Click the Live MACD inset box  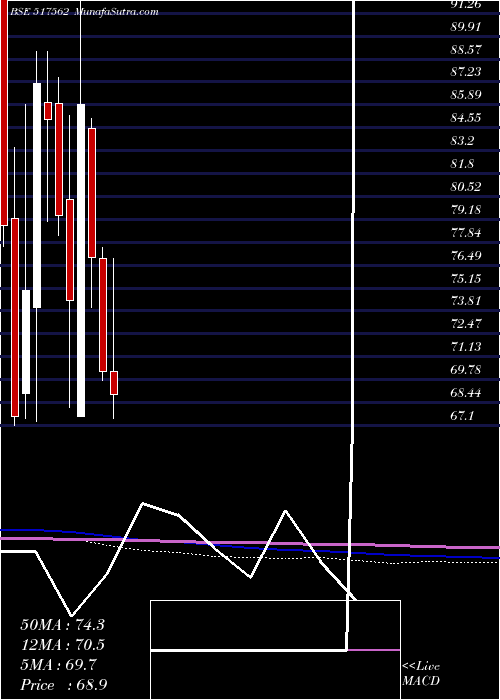275,650
